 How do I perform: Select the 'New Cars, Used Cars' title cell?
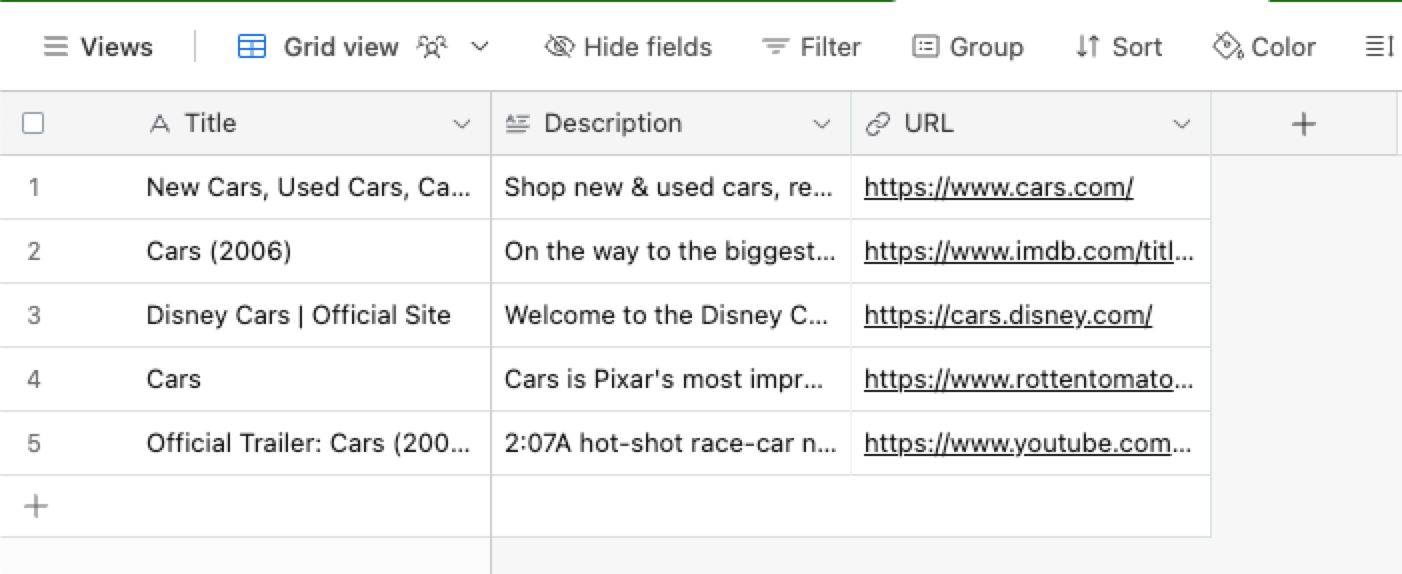[x=308, y=187]
